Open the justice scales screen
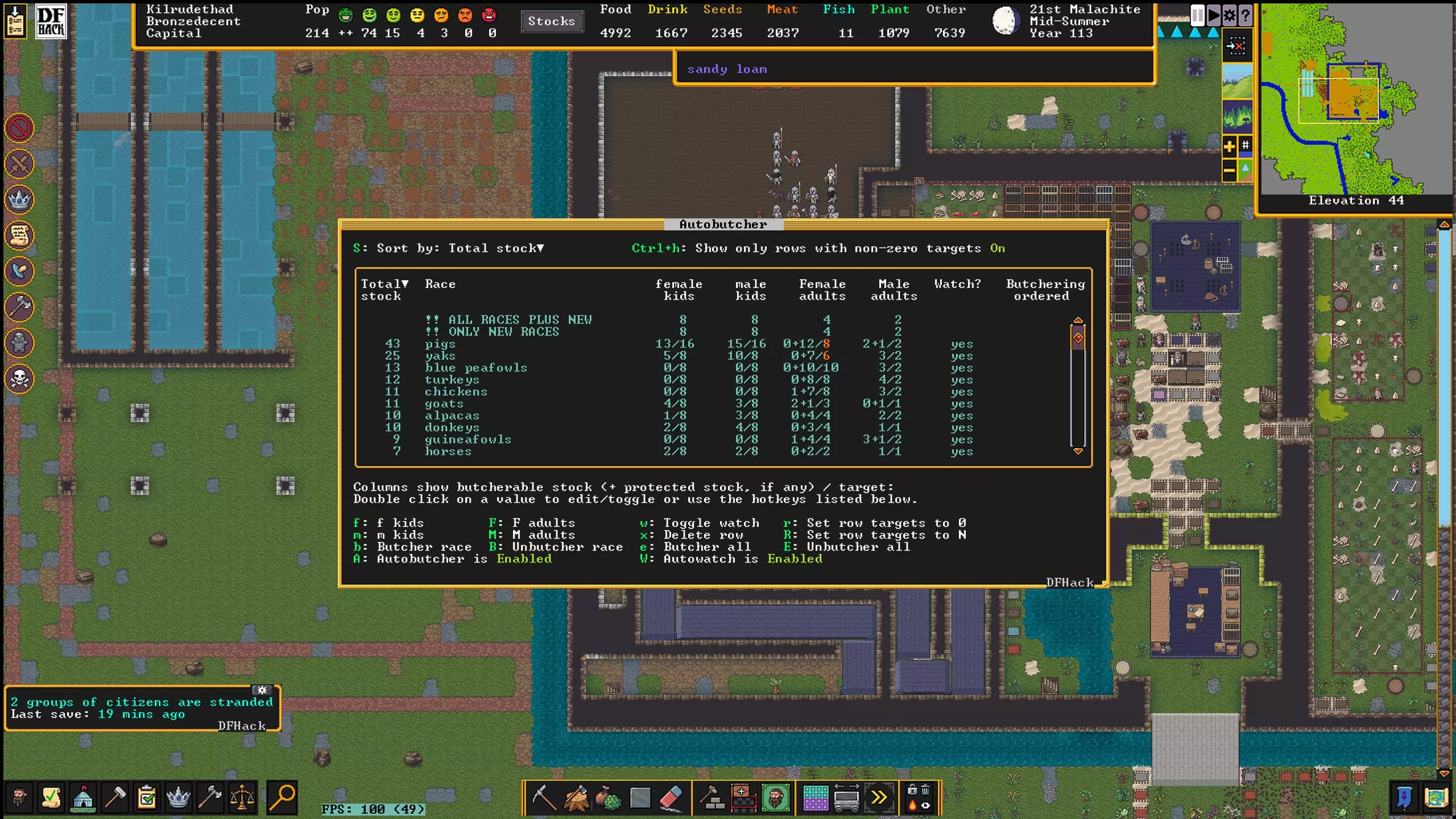Viewport: 1456px width, 819px height. (242, 797)
